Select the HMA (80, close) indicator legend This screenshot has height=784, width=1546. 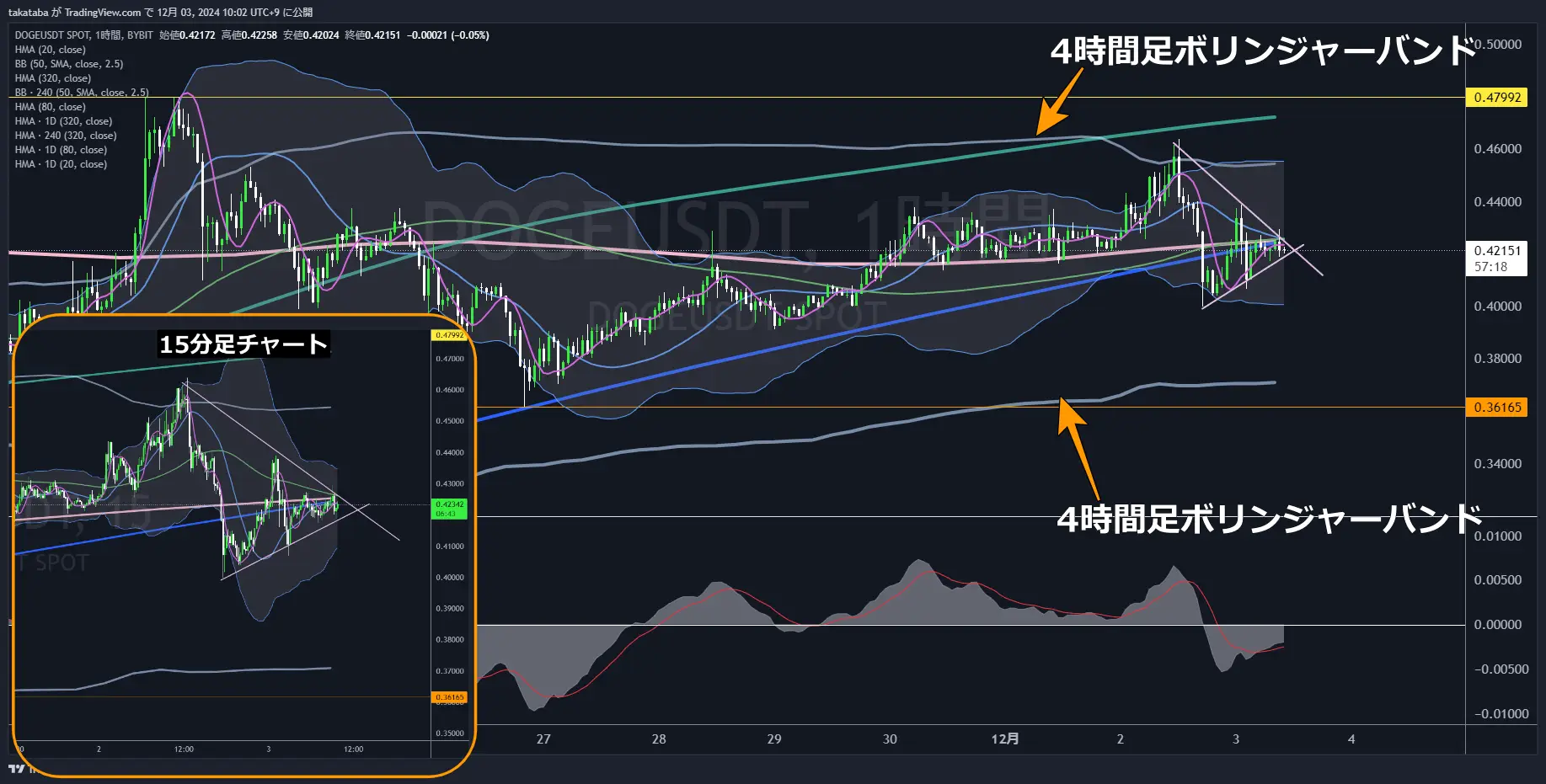(50, 107)
